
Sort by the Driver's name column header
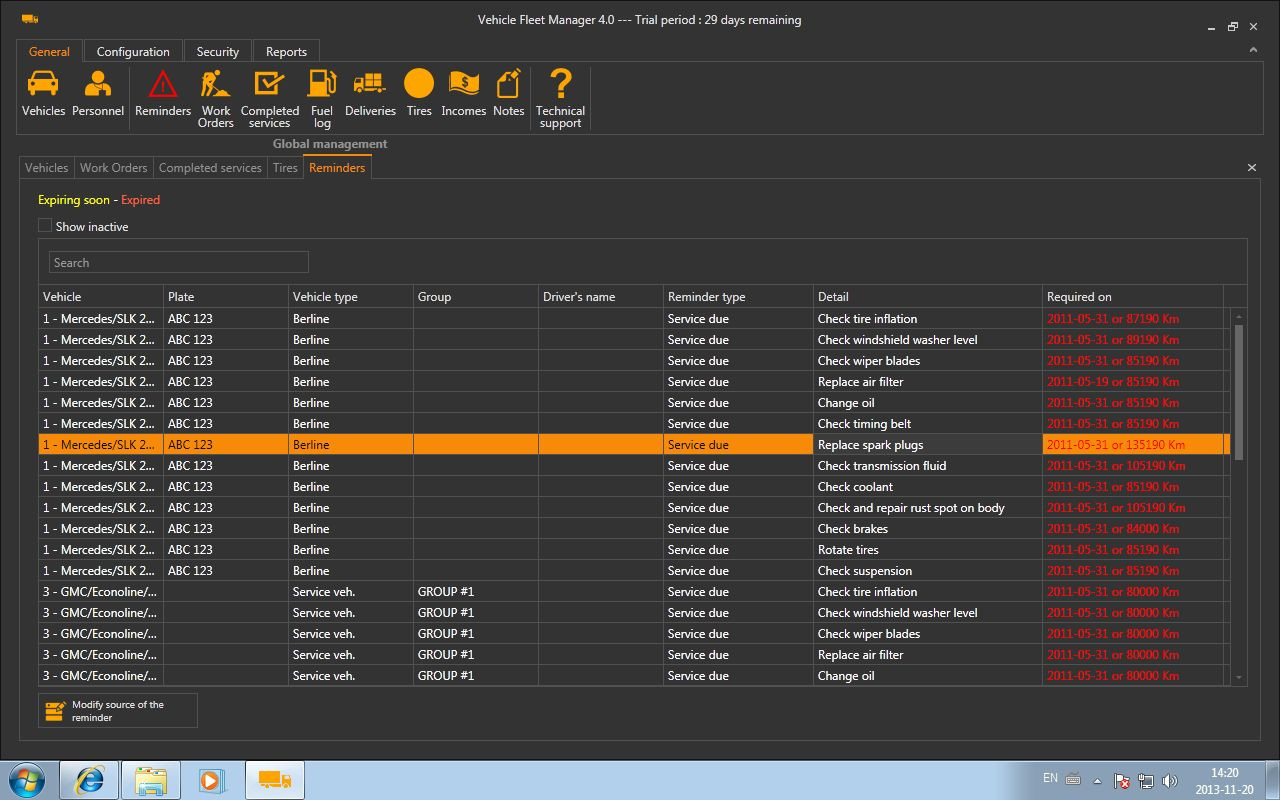click(601, 297)
